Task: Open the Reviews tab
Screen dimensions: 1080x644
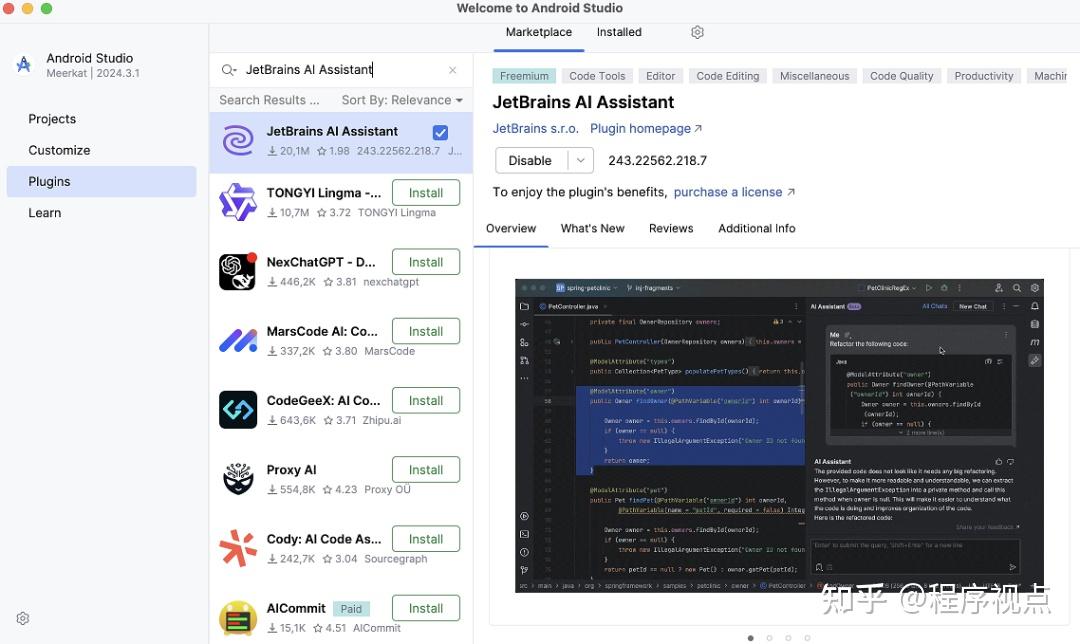Action: coord(670,228)
